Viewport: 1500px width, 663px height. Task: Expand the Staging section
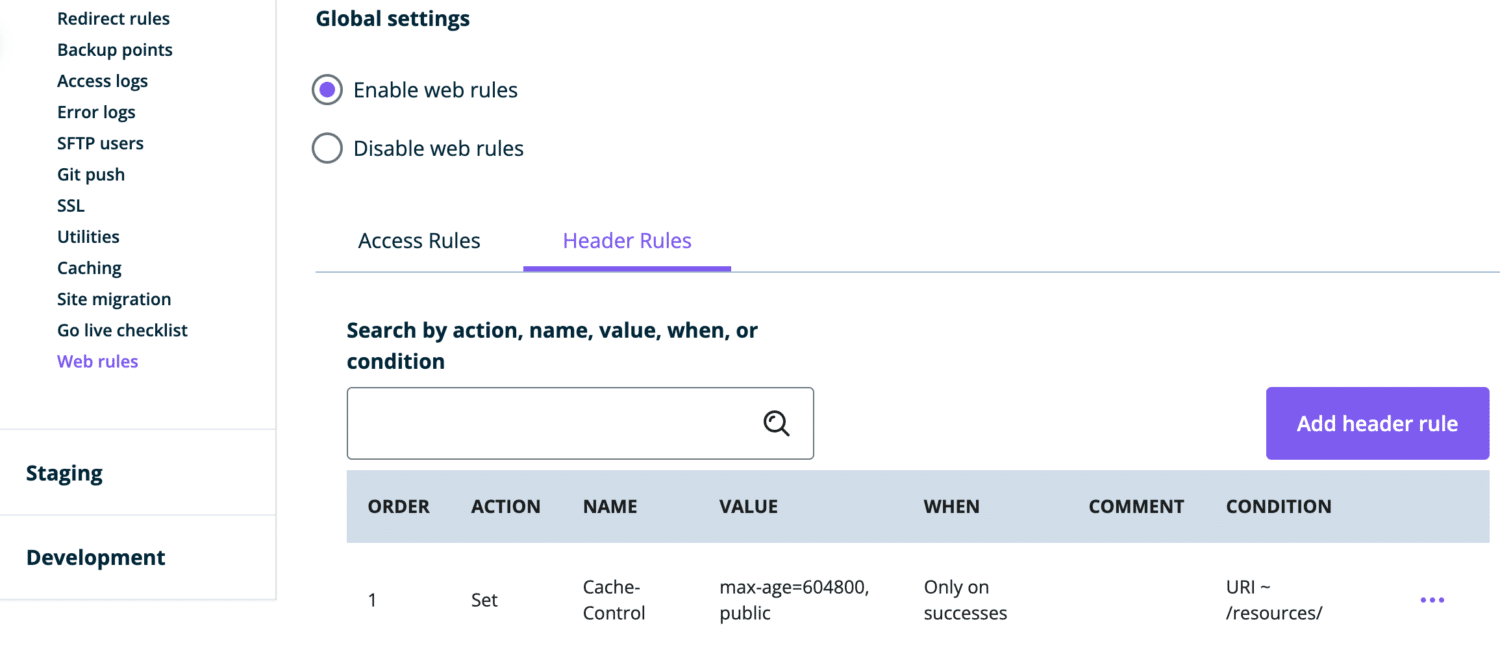pos(65,473)
